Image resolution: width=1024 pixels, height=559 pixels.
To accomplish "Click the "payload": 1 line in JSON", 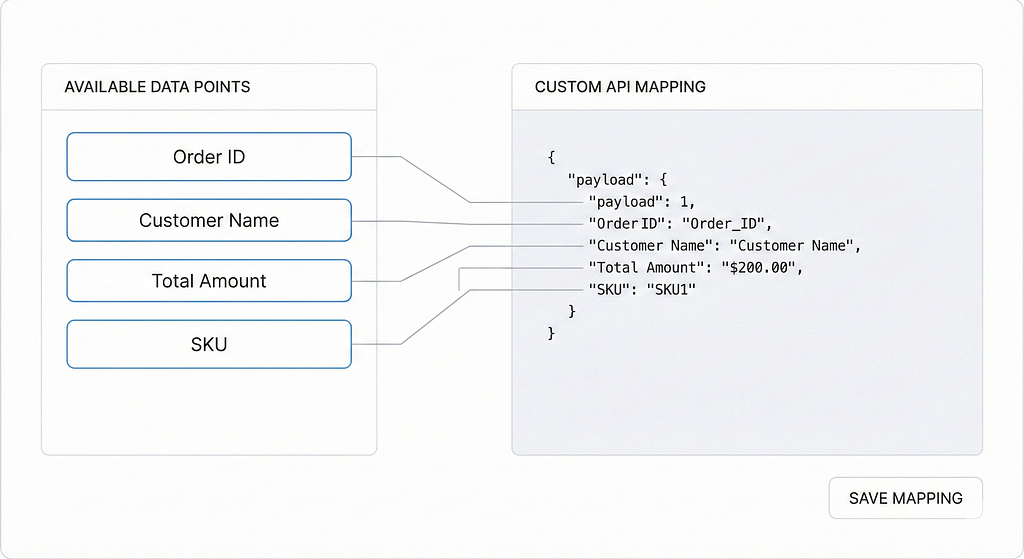I will point(641,202).
